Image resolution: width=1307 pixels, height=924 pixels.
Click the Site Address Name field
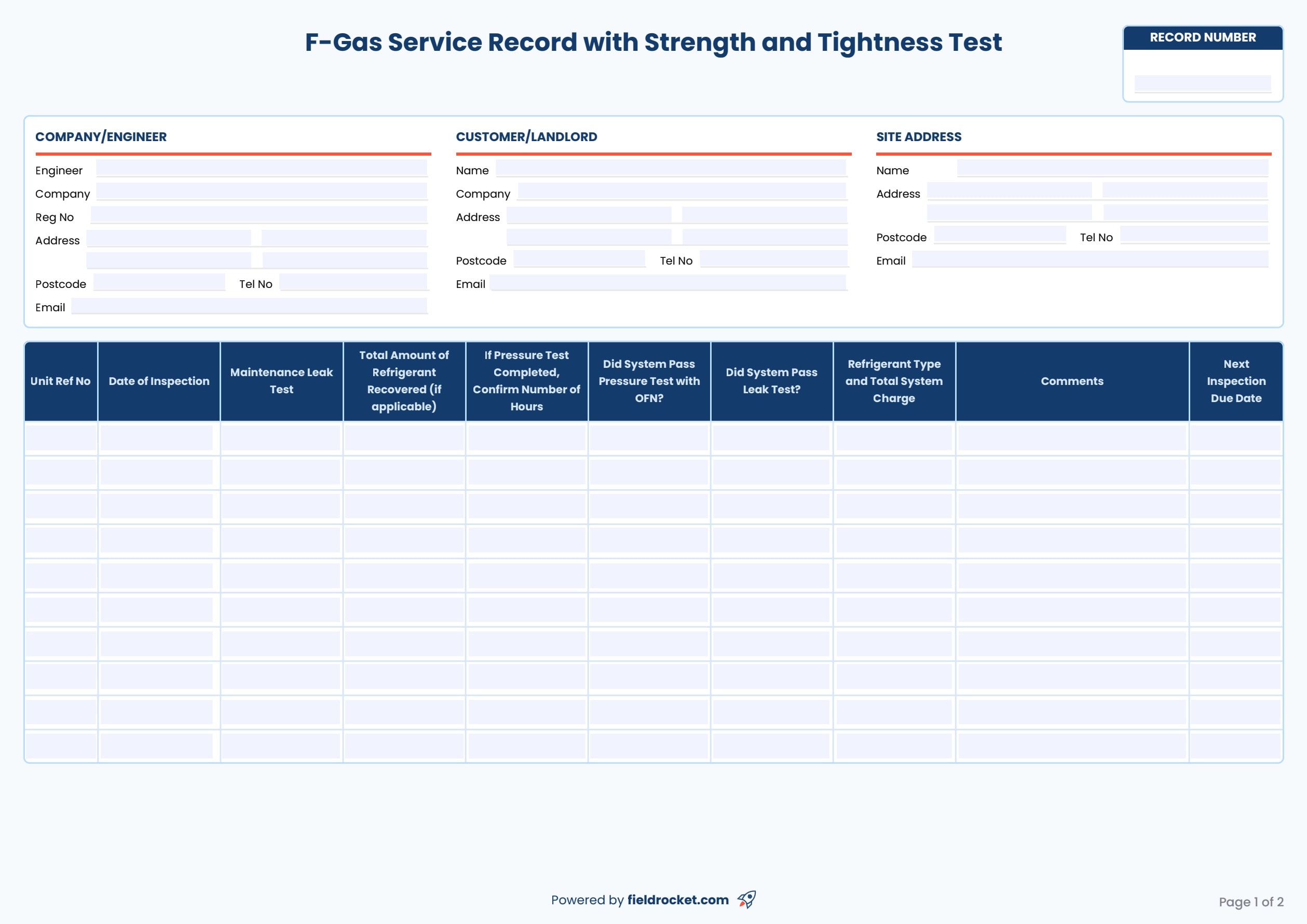[1112, 168]
